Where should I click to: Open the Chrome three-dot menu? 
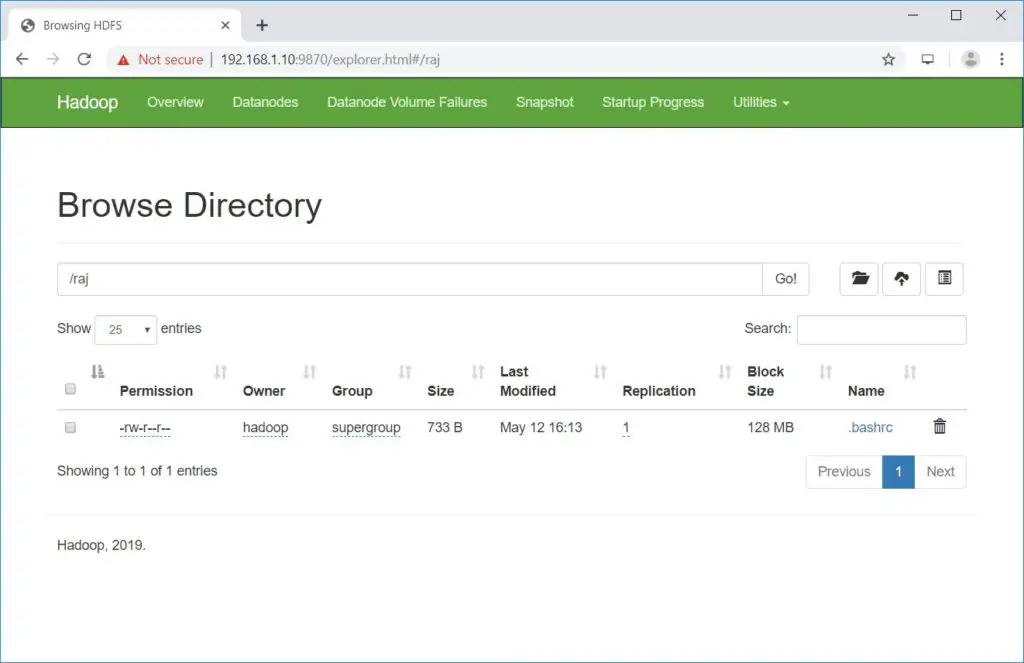pos(1003,60)
